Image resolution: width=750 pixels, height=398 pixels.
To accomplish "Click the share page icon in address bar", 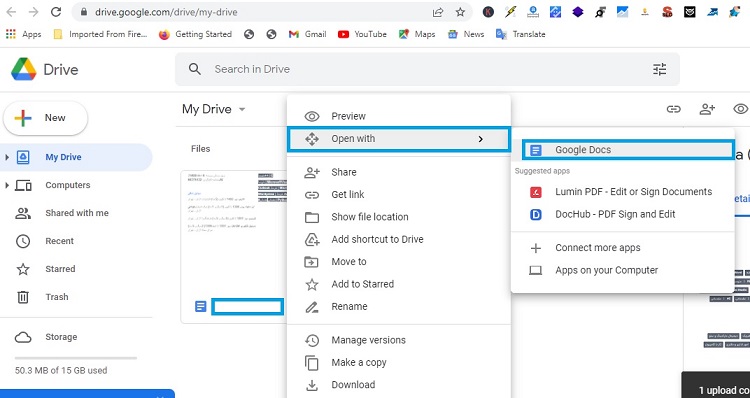I will point(438,12).
